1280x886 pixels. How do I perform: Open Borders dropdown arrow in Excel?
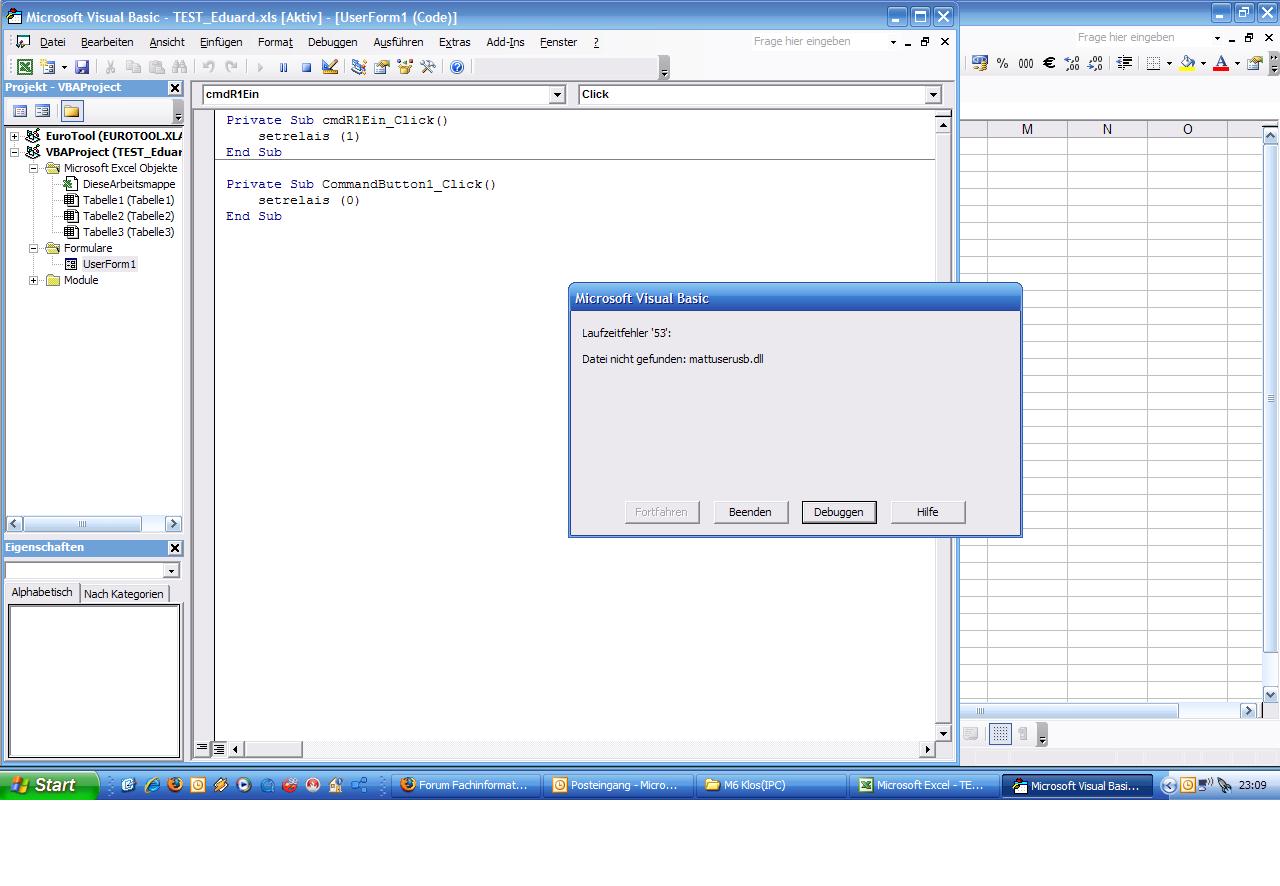(1169, 64)
